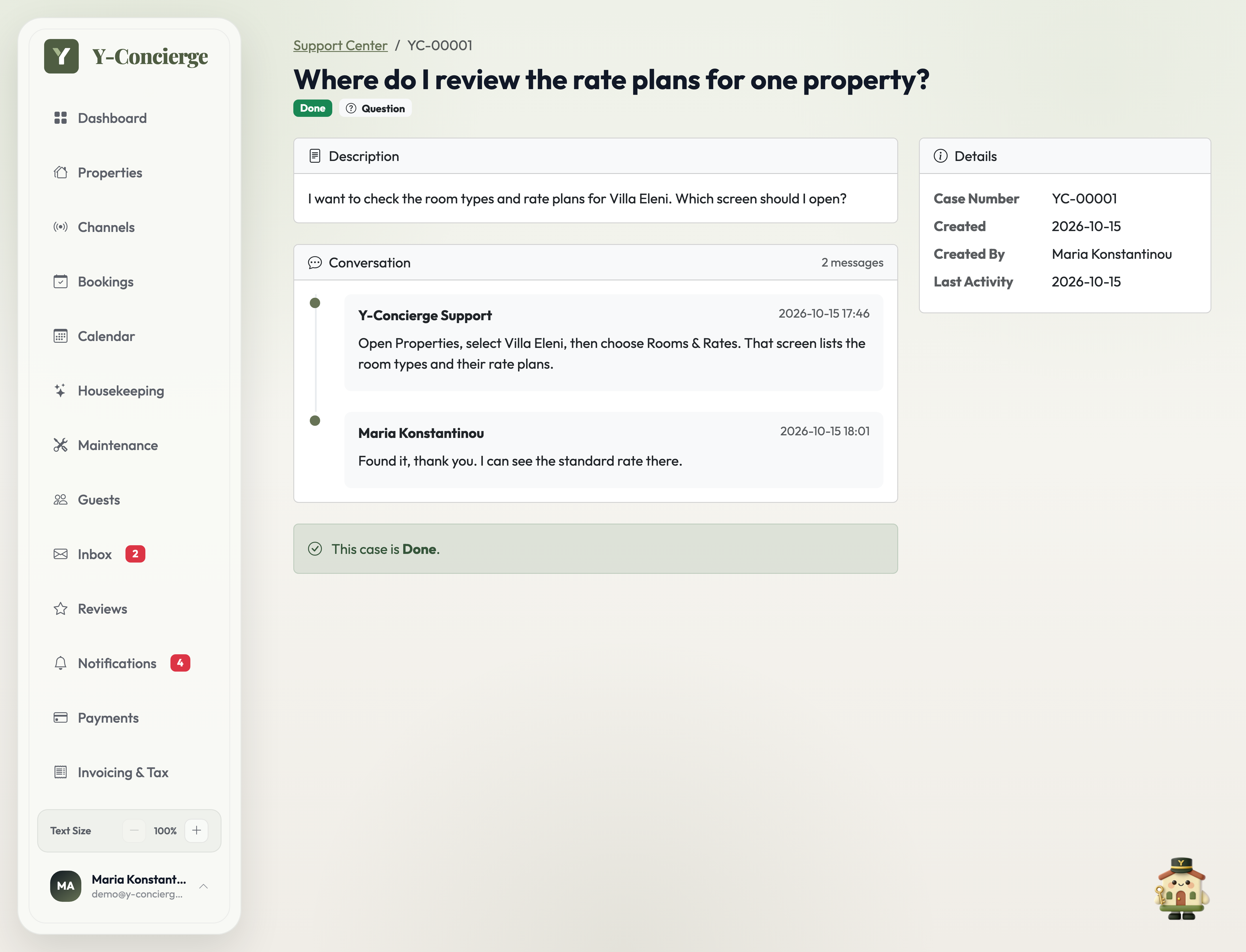Click the Description document icon
The height and width of the screenshot is (952, 1246).
coord(315,156)
